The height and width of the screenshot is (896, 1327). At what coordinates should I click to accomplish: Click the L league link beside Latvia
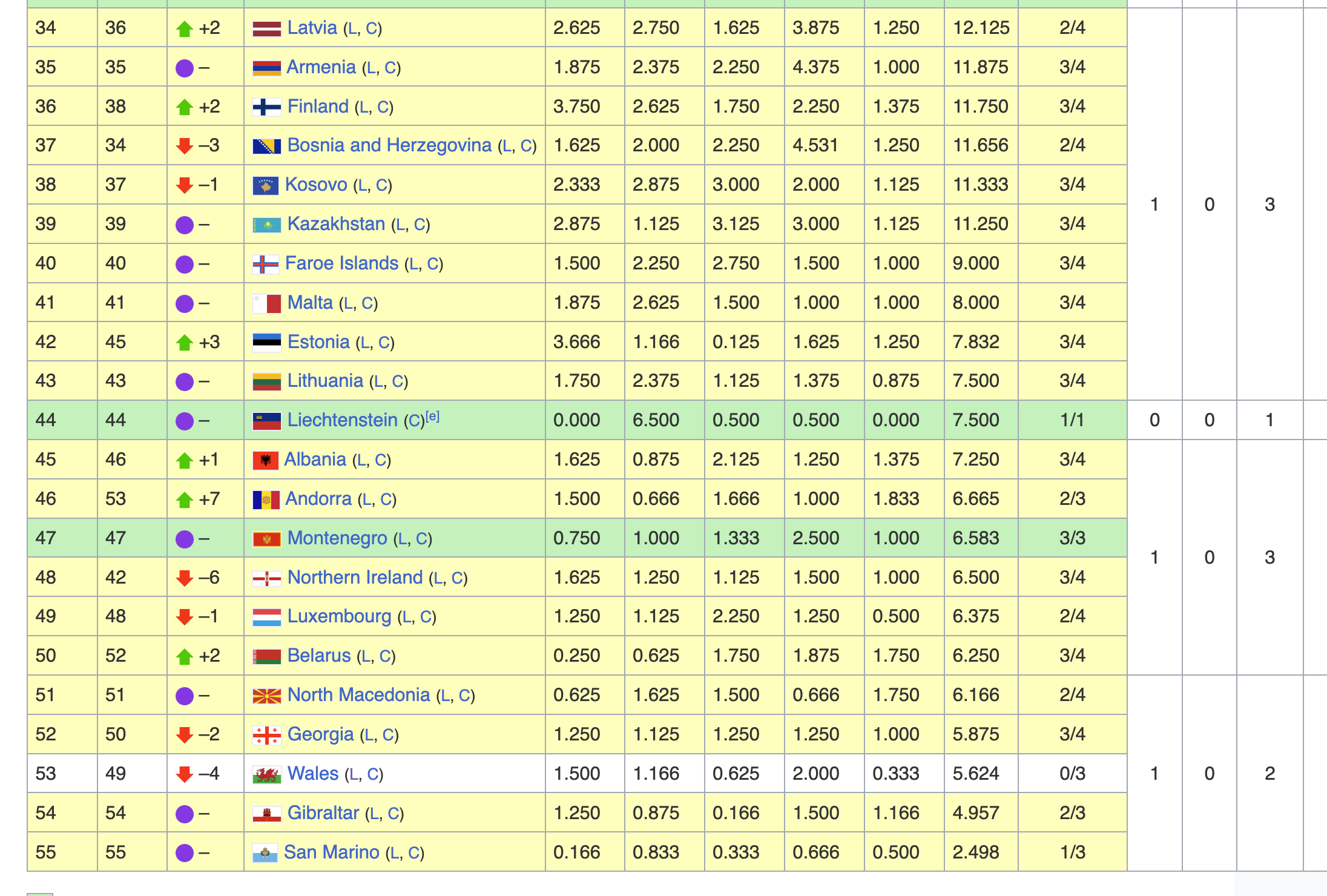(352, 28)
